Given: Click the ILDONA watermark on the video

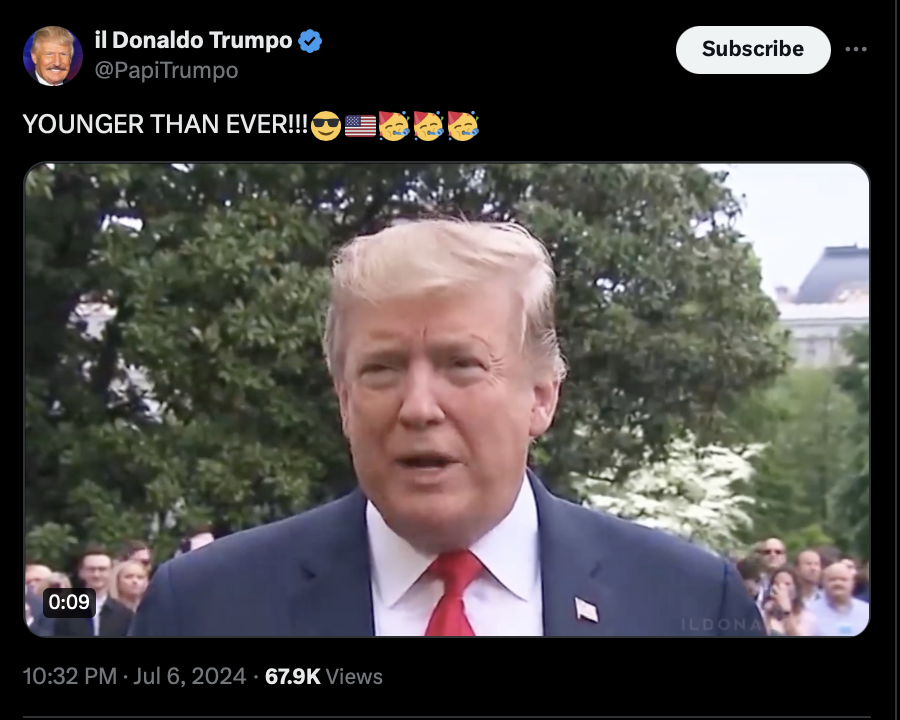Looking at the screenshot, I should (722, 625).
